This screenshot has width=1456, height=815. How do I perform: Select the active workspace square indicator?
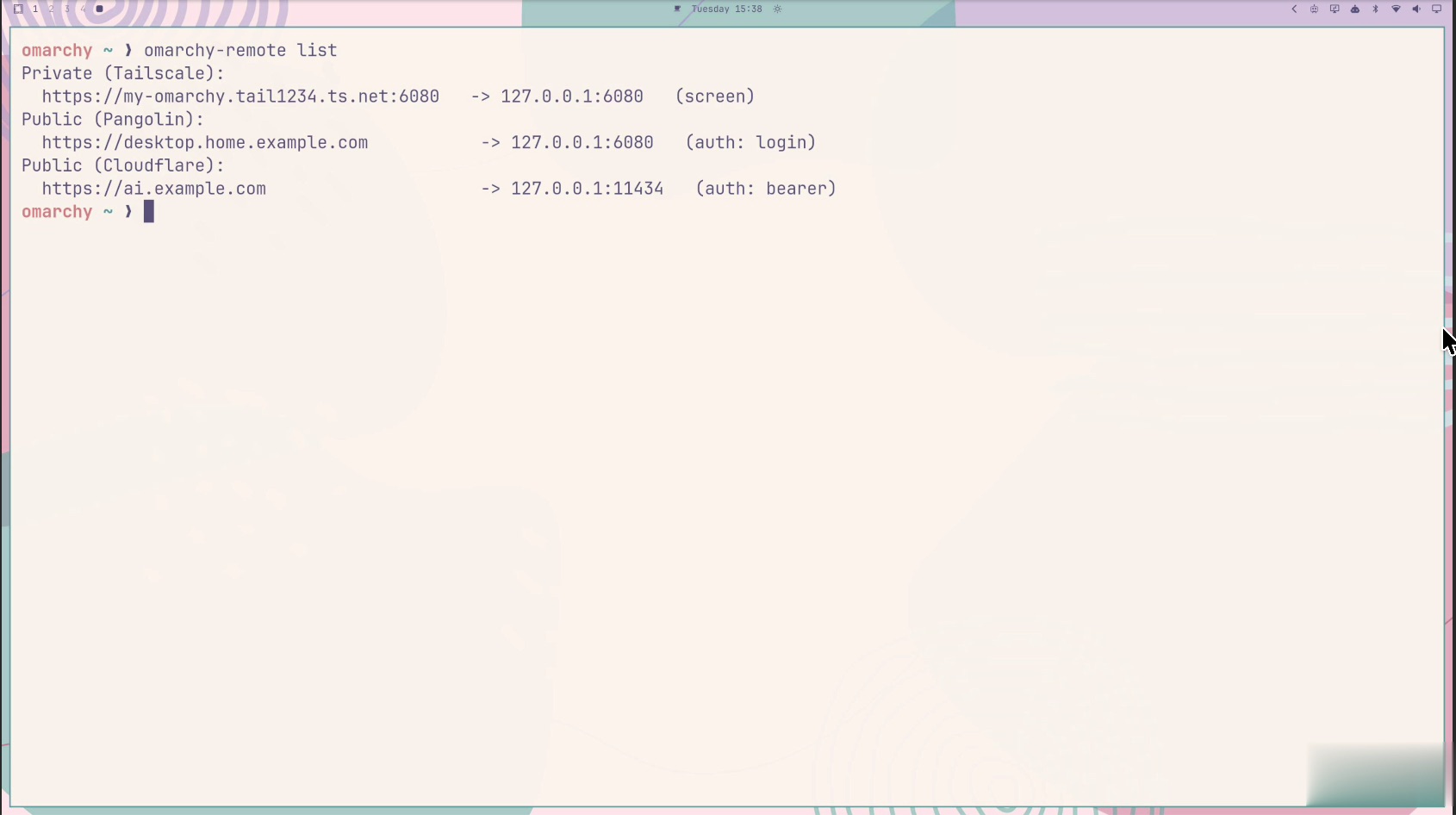(99, 9)
